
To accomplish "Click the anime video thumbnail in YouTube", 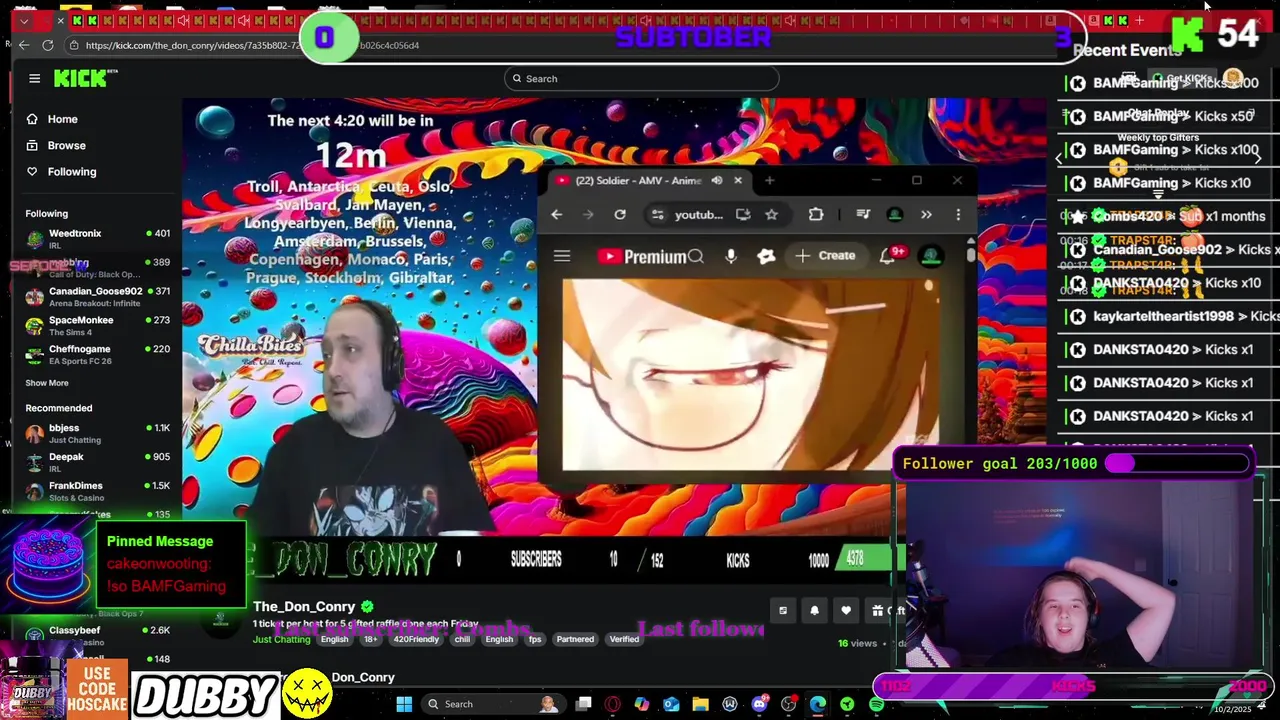I will click(x=751, y=374).
